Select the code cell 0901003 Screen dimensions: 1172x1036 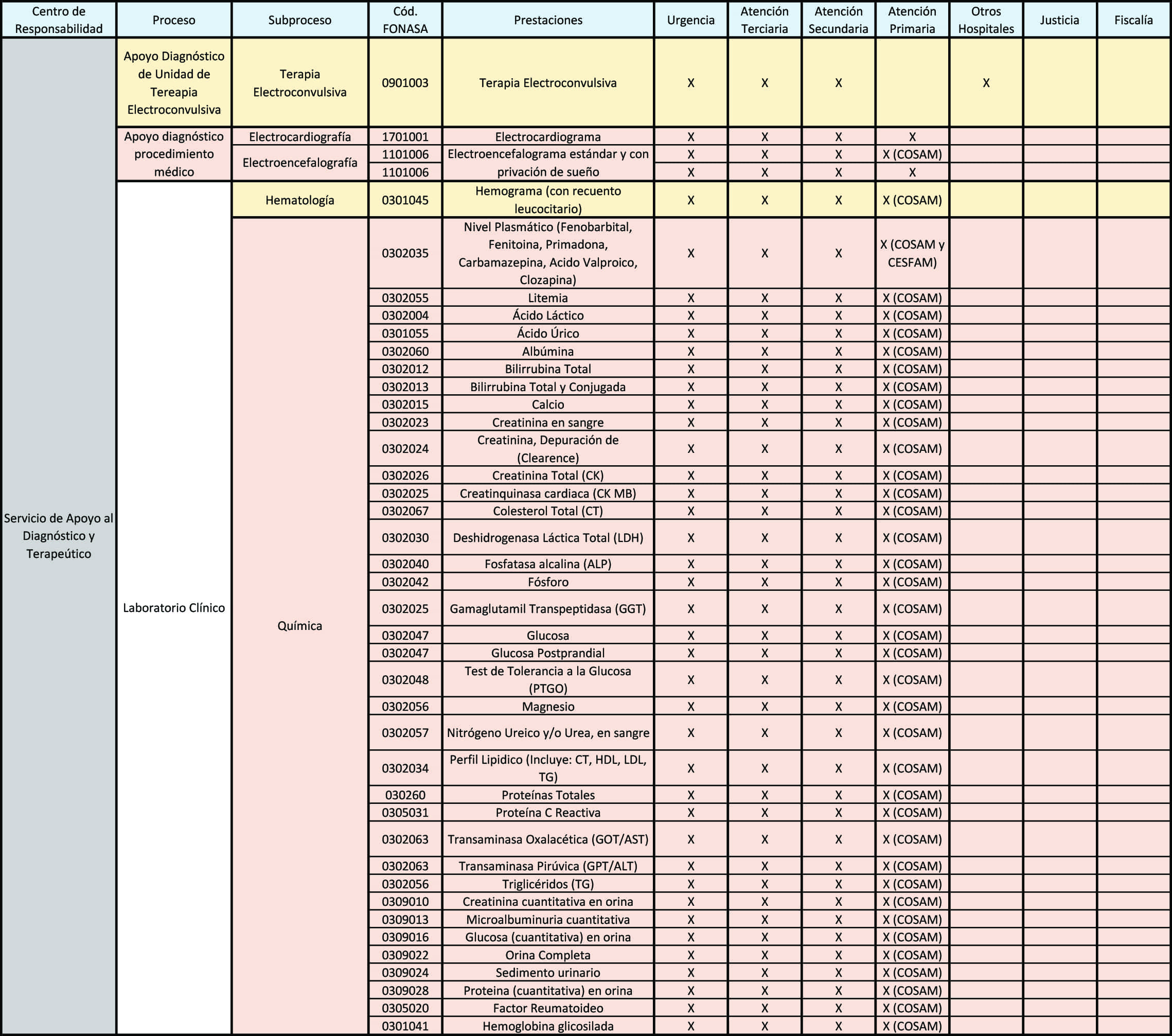(x=405, y=83)
